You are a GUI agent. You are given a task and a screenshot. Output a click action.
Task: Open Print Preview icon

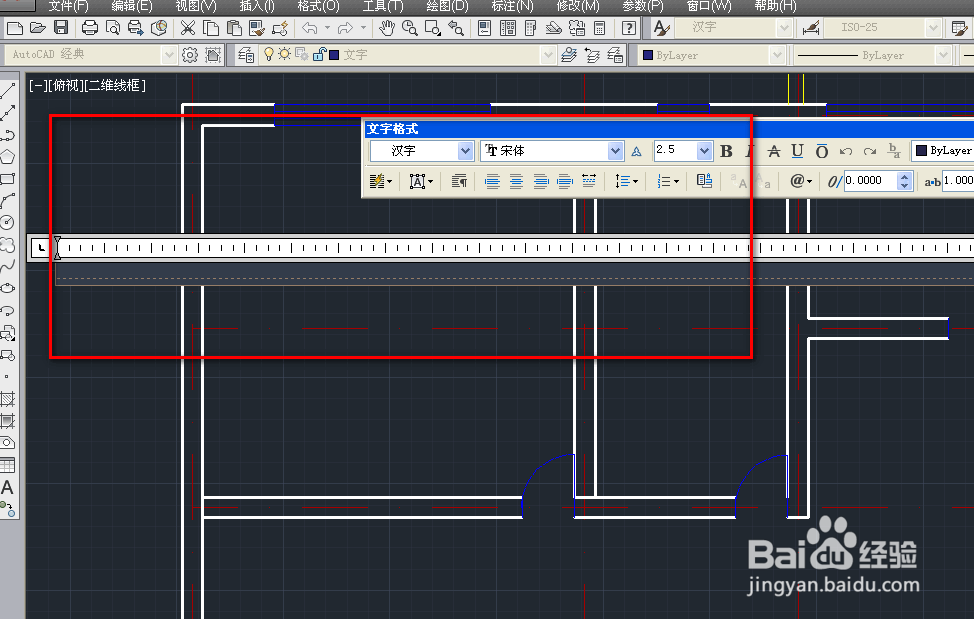click(113, 28)
